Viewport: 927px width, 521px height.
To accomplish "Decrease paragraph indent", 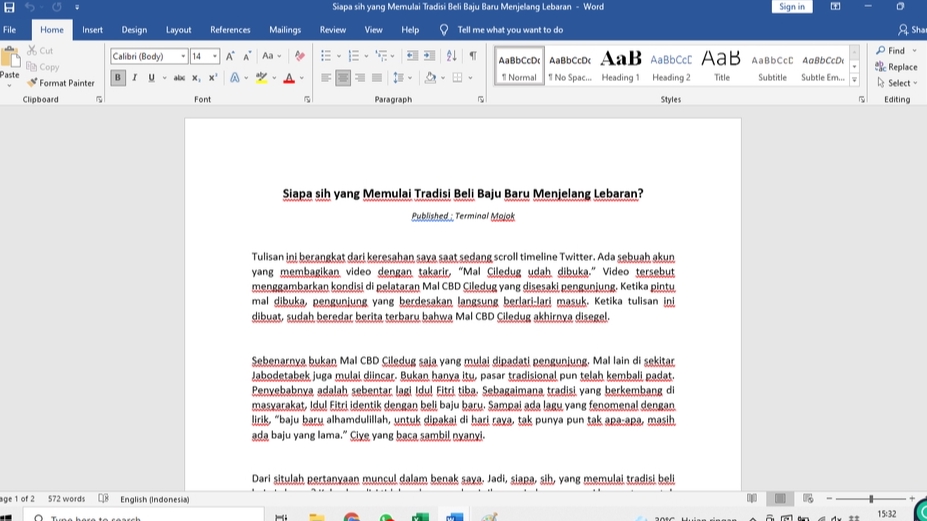I will (412, 56).
